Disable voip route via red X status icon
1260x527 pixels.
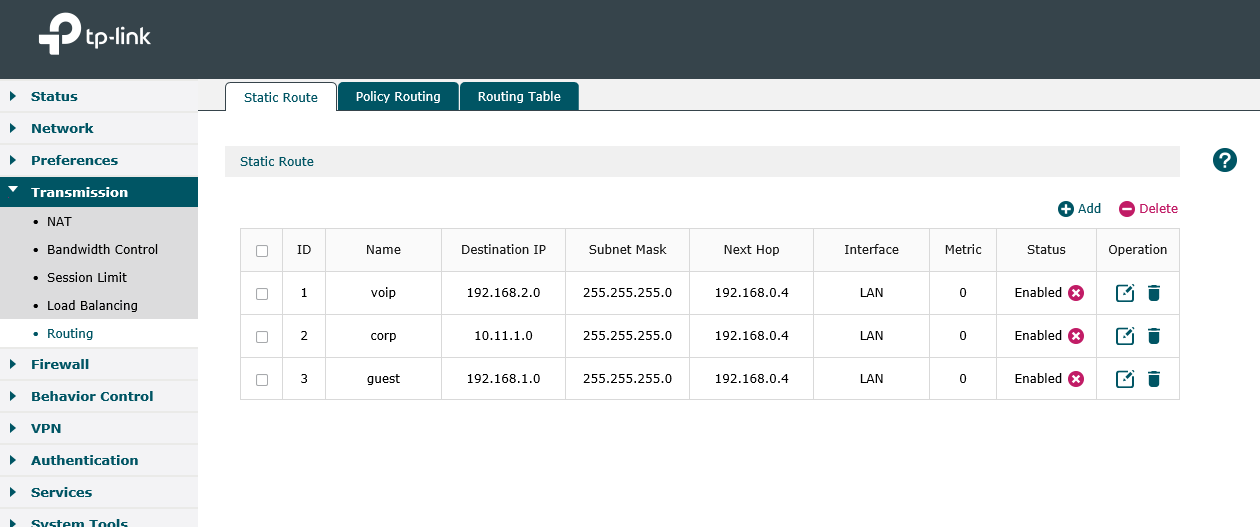click(x=1076, y=293)
